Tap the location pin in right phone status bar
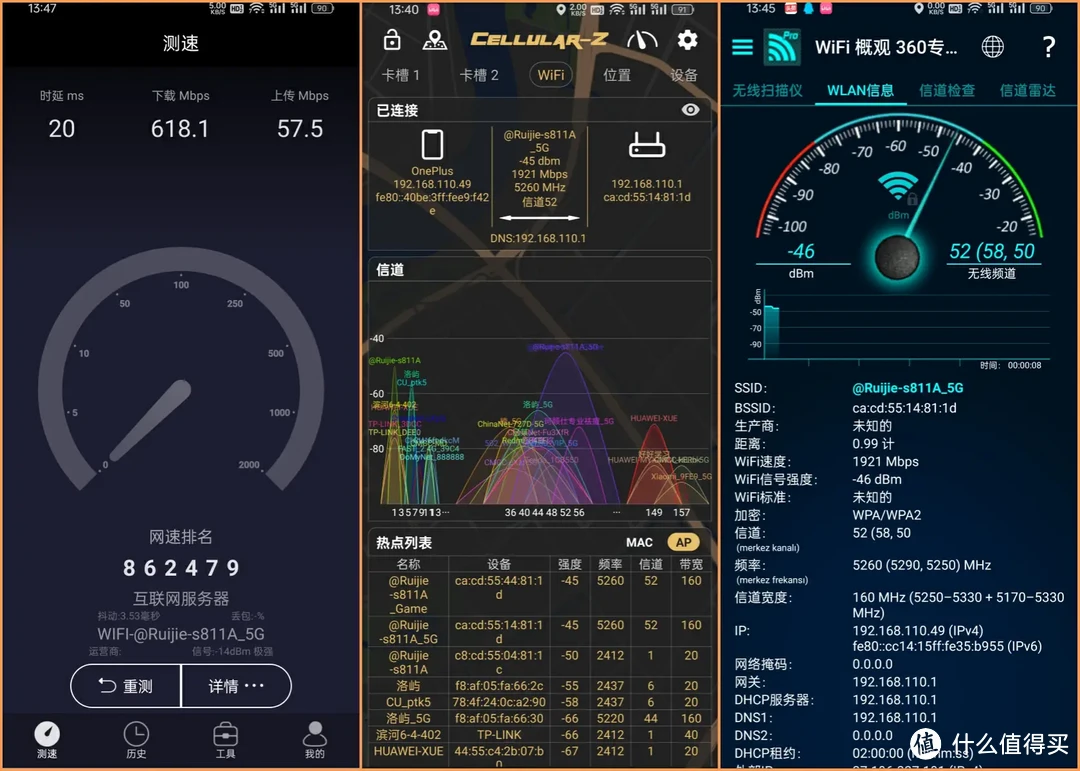The image size is (1080, 771). (x=918, y=8)
